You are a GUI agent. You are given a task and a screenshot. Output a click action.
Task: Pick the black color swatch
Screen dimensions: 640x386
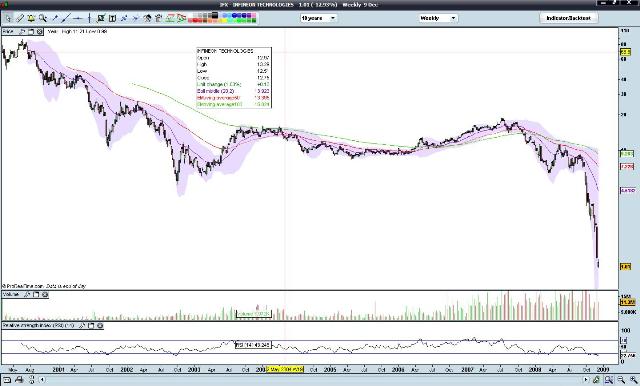[x=215, y=16]
